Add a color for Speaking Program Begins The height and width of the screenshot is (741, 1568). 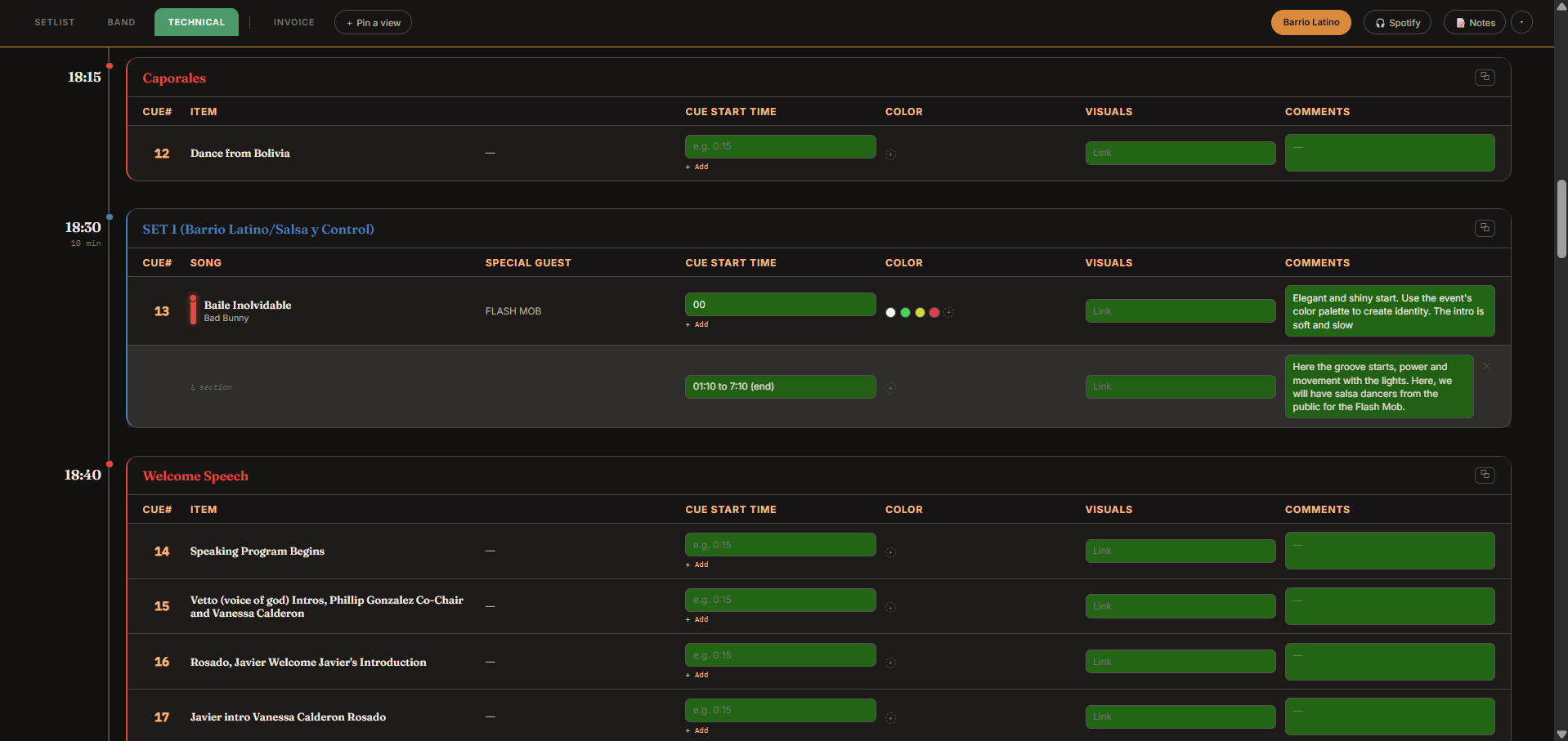(x=890, y=552)
